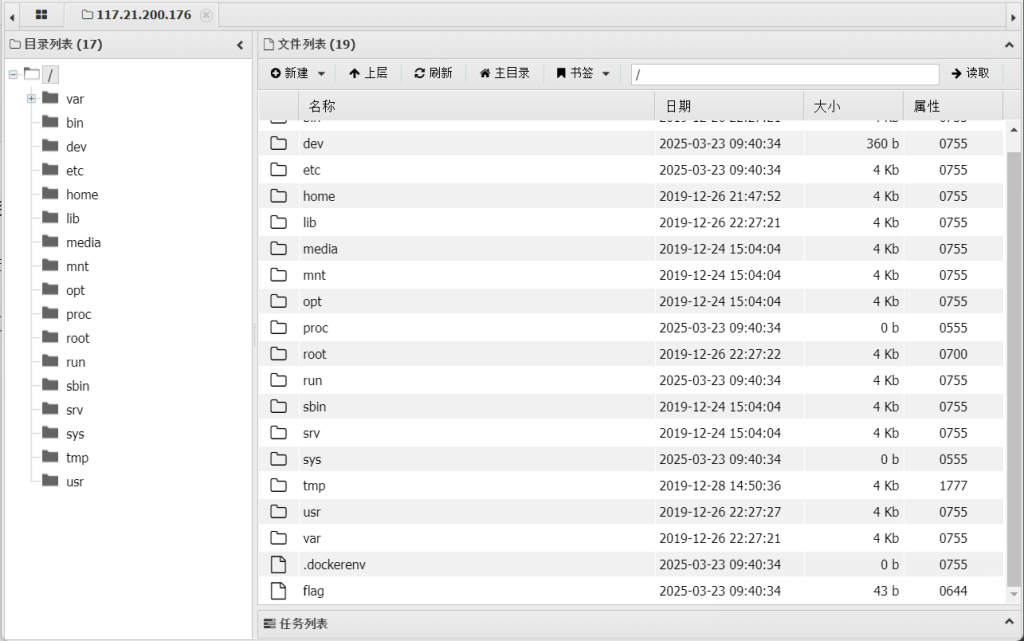Screen dimensions: 1024x641
Task: Go up one level (上层)
Action: point(368,73)
